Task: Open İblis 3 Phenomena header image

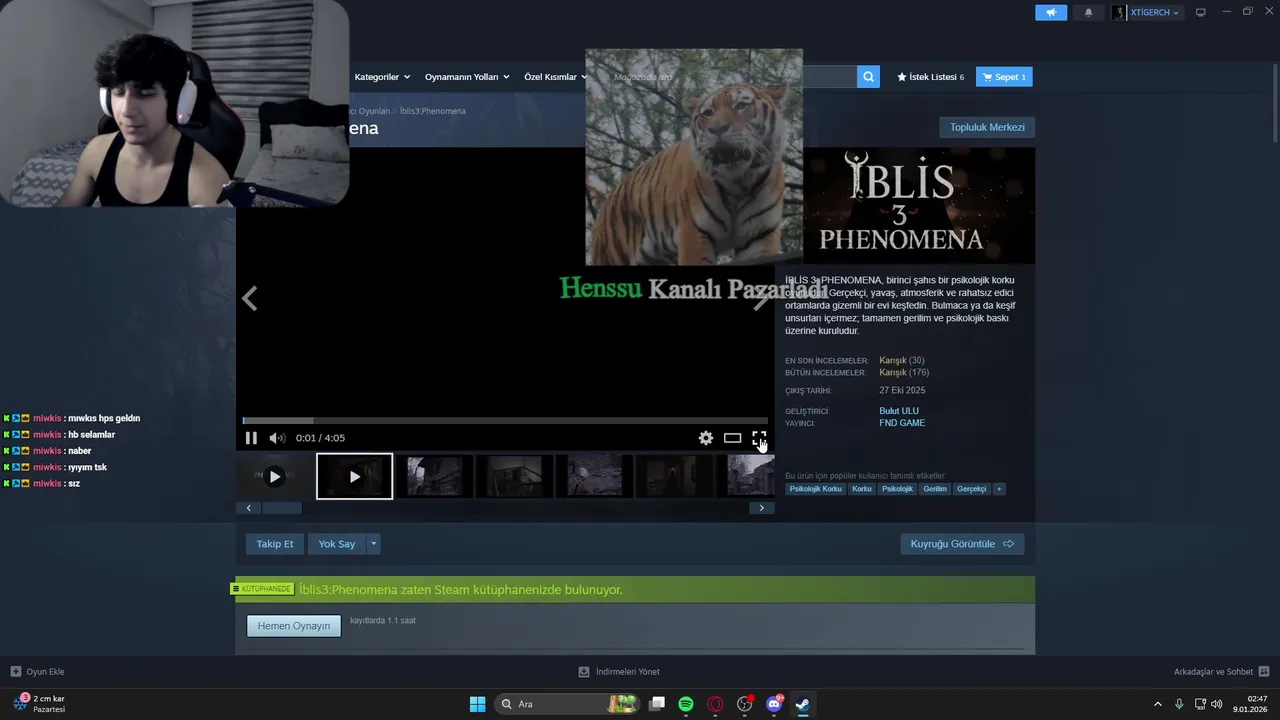Action: click(920, 205)
